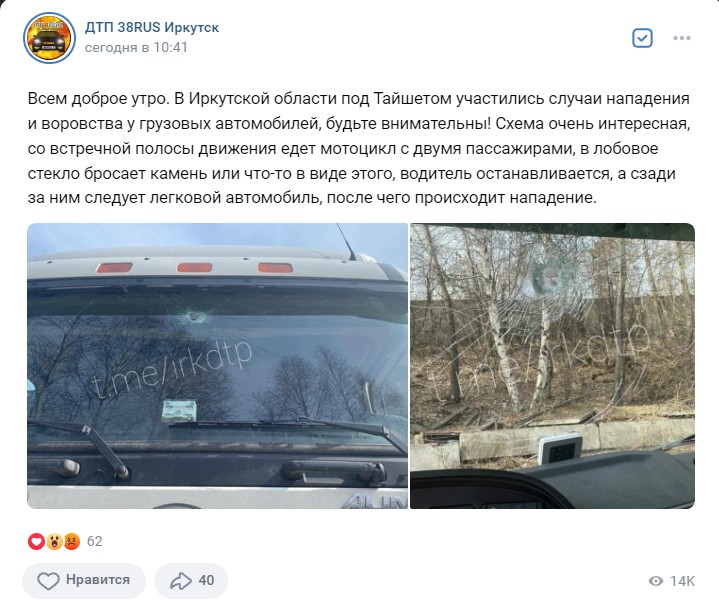Click the share arrow icon
The width and height of the screenshot is (719, 603).
coord(181,581)
